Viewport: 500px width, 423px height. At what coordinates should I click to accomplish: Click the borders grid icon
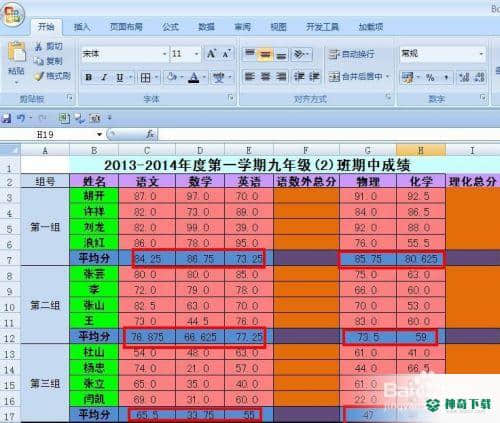coord(145,78)
